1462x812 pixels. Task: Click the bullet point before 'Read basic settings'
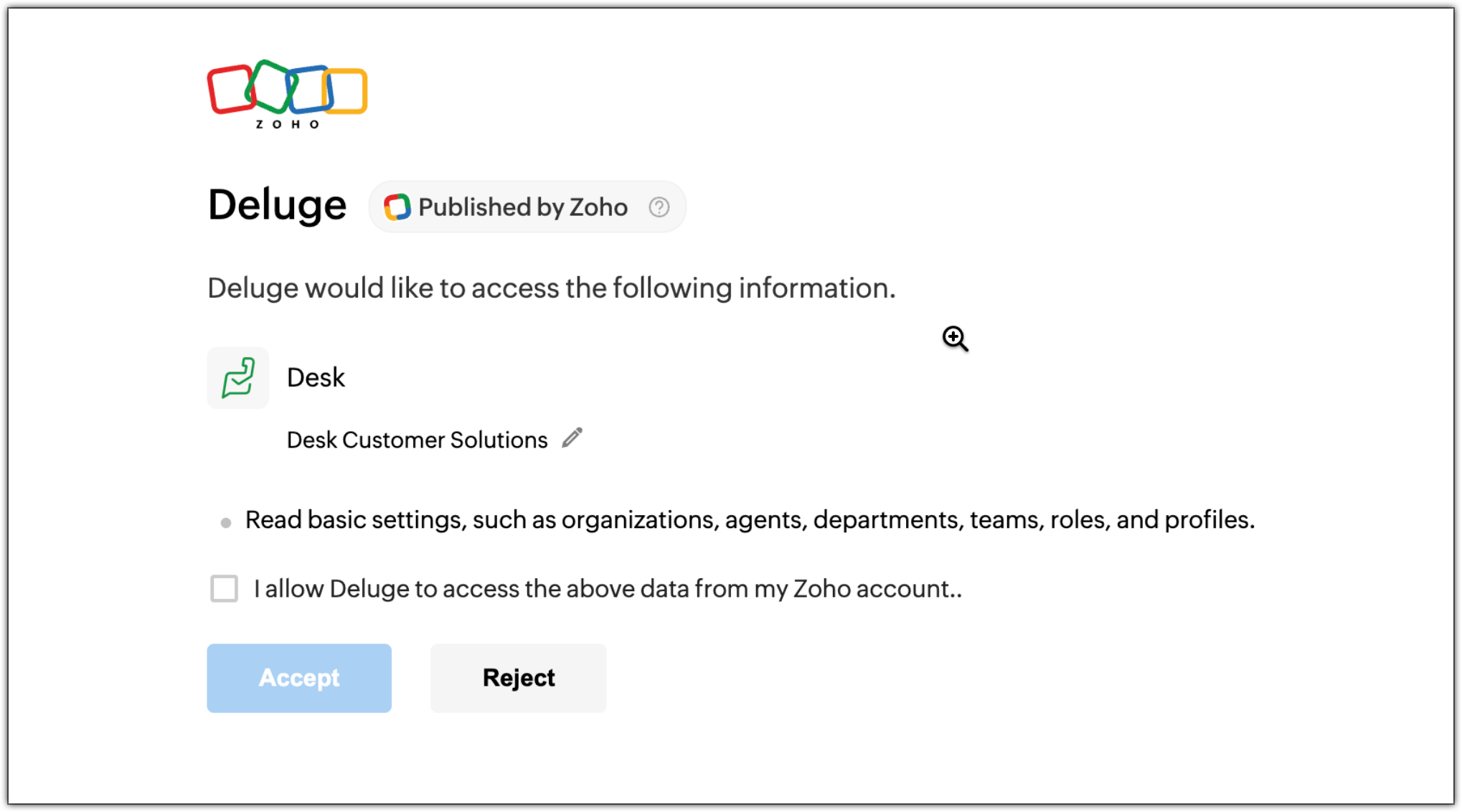coord(226,523)
